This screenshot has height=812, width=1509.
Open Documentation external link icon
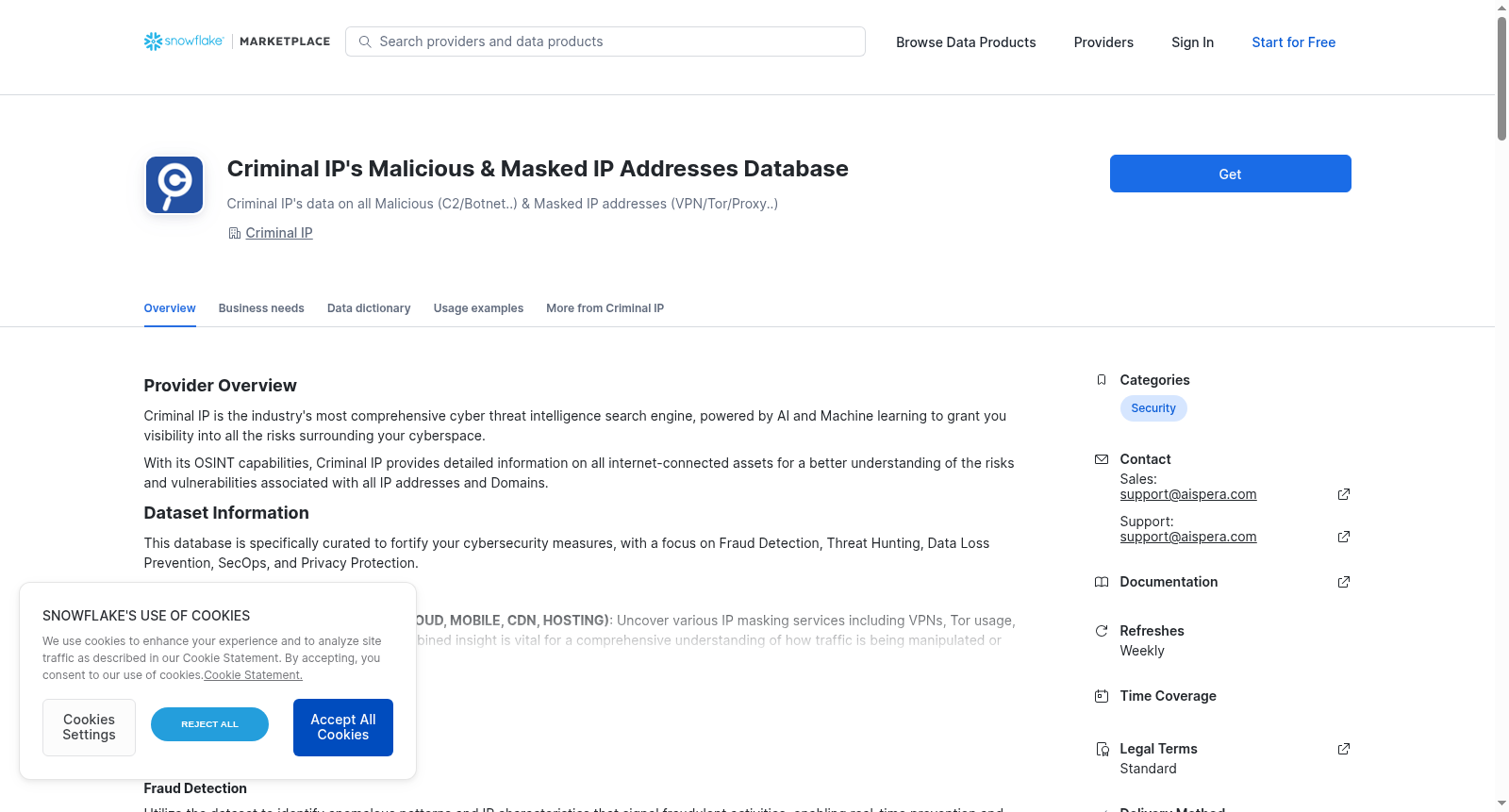[1344, 582]
